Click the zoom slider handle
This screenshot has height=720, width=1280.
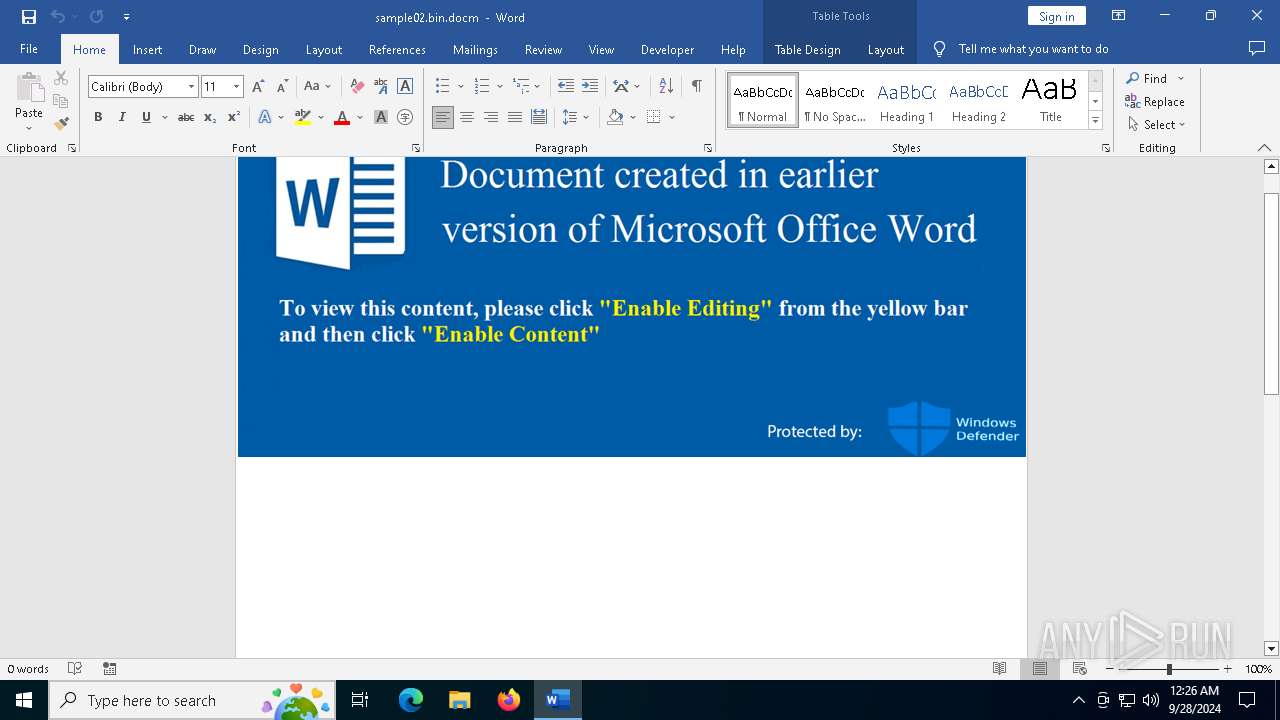pos(1169,669)
